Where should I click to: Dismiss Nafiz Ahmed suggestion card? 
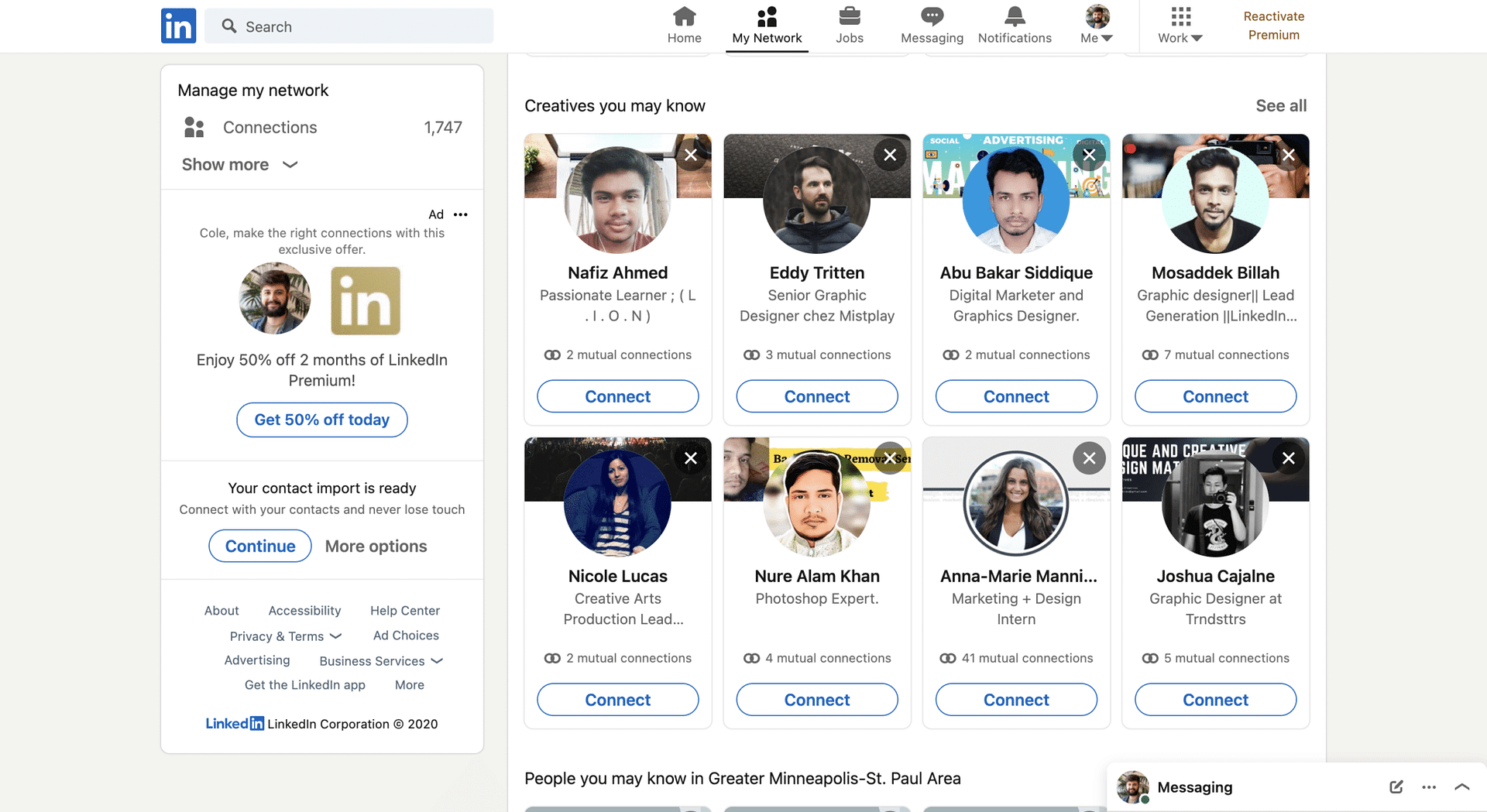[691, 155]
